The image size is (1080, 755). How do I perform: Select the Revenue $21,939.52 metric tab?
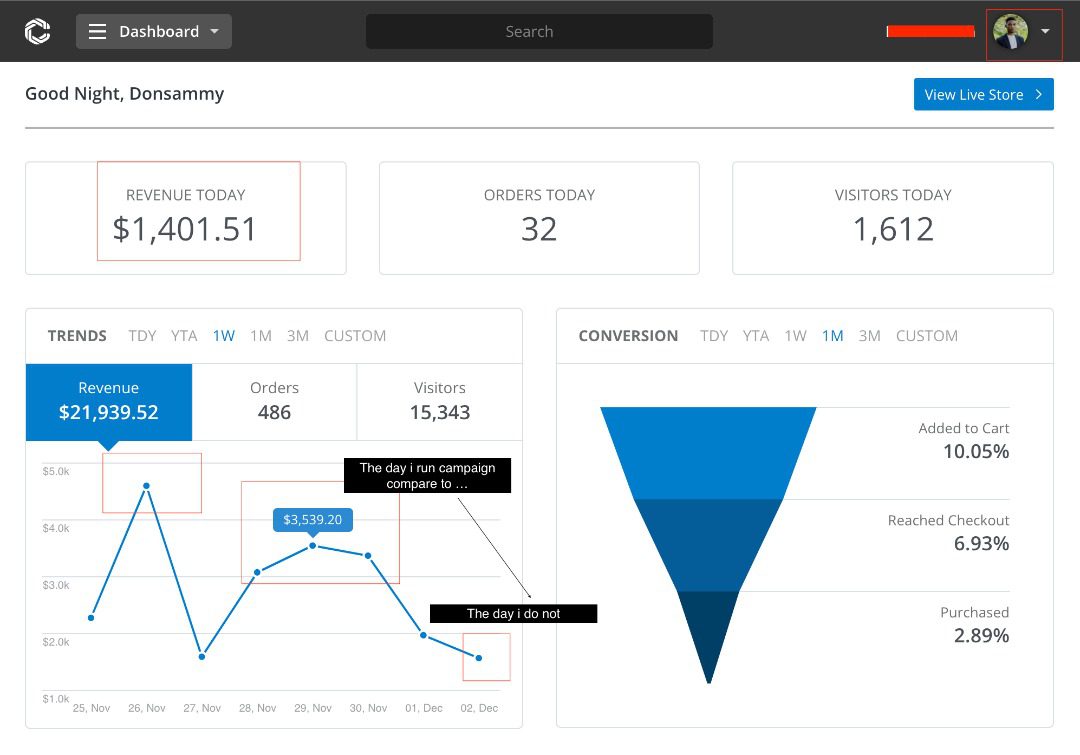click(x=109, y=401)
